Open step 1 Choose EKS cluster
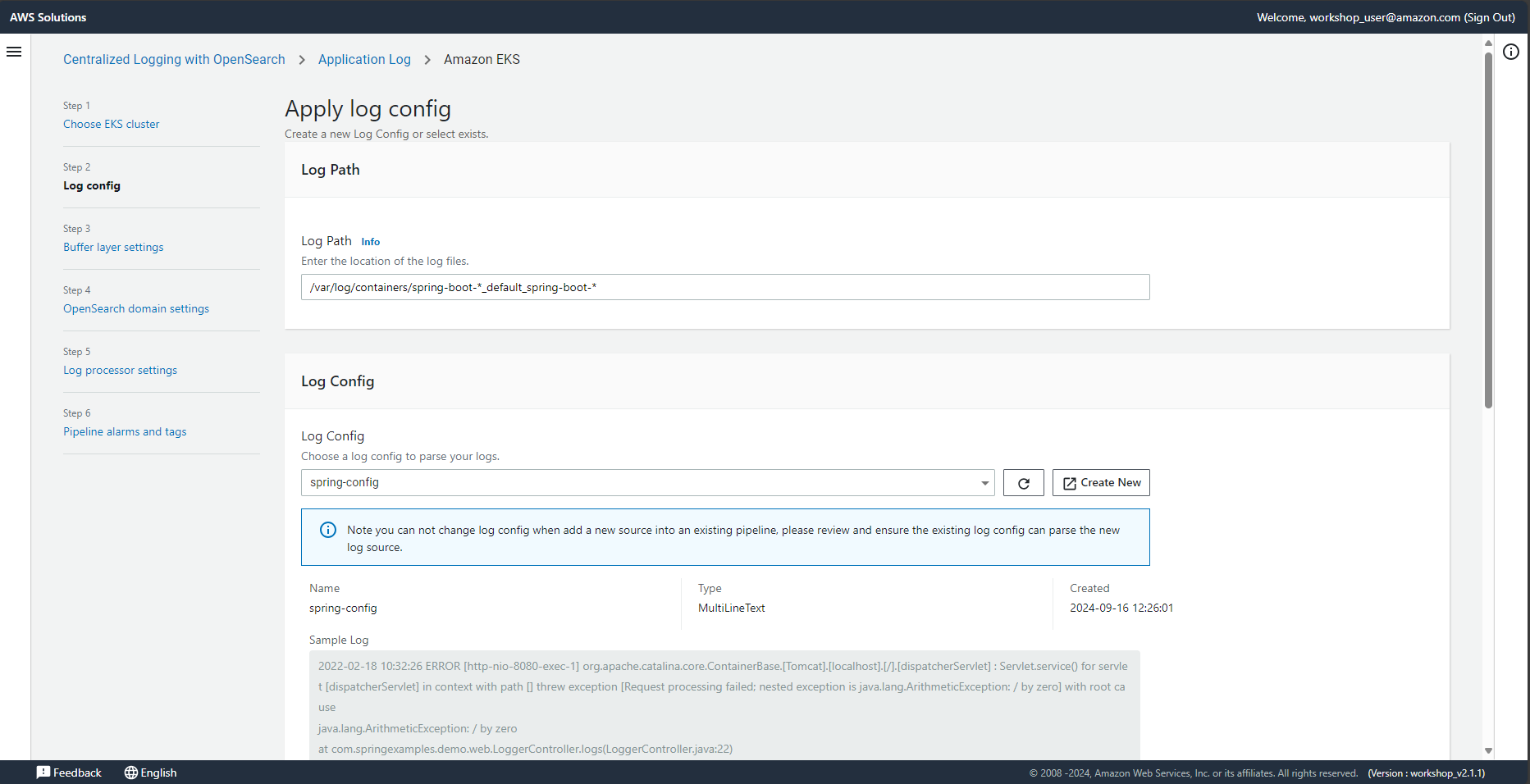1530x784 pixels. (111, 124)
